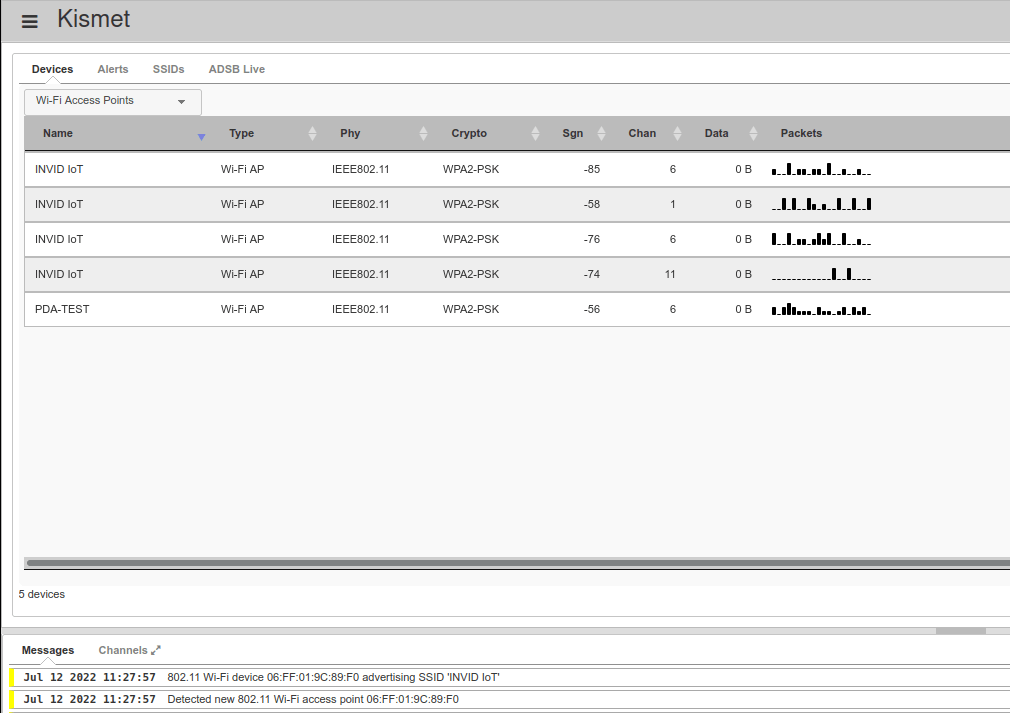The image size is (1010, 713).
Task: Click the horizontal table scrollbar
Action: click(x=500, y=564)
